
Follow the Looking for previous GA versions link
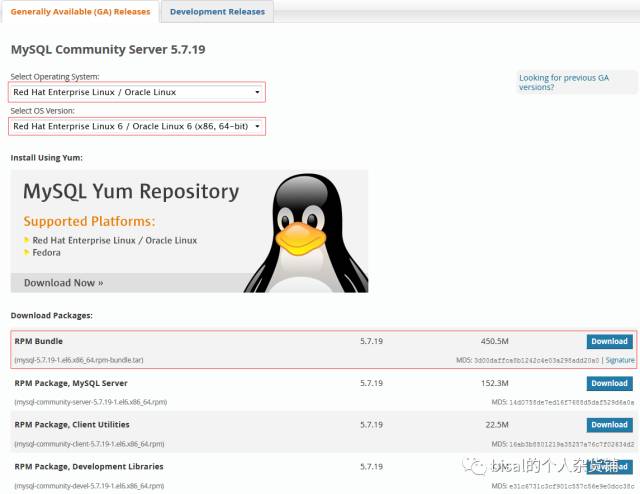pyautogui.click(x=564, y=82)
